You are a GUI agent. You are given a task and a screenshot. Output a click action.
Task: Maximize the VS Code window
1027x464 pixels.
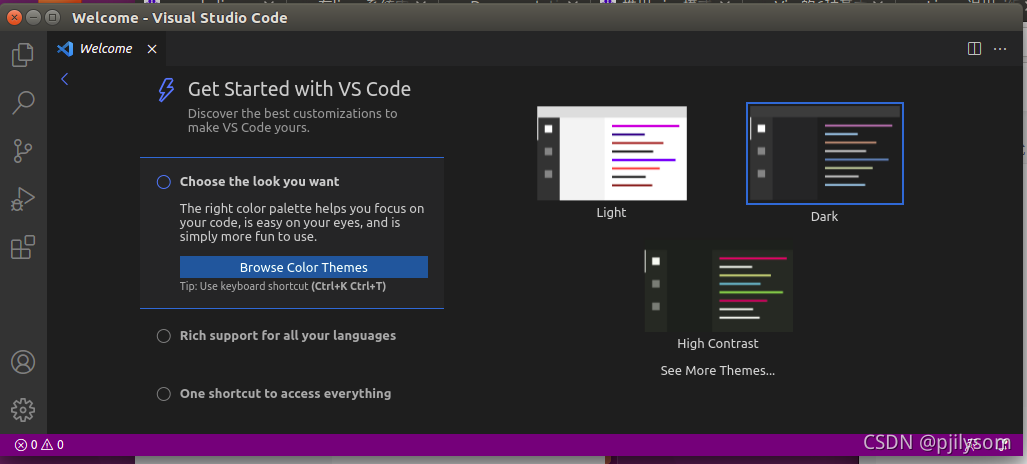(53, 17)
